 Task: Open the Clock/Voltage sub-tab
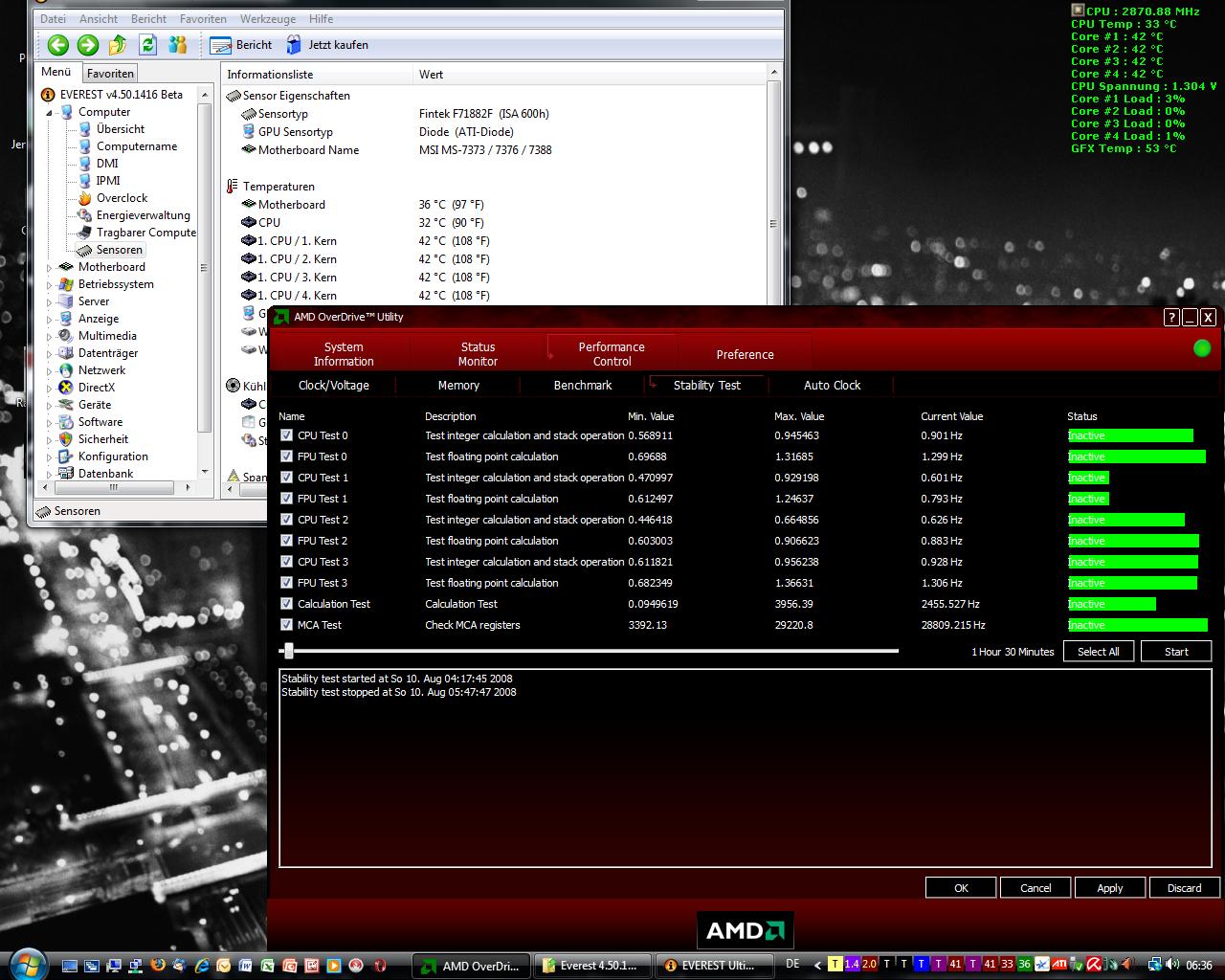333,385
